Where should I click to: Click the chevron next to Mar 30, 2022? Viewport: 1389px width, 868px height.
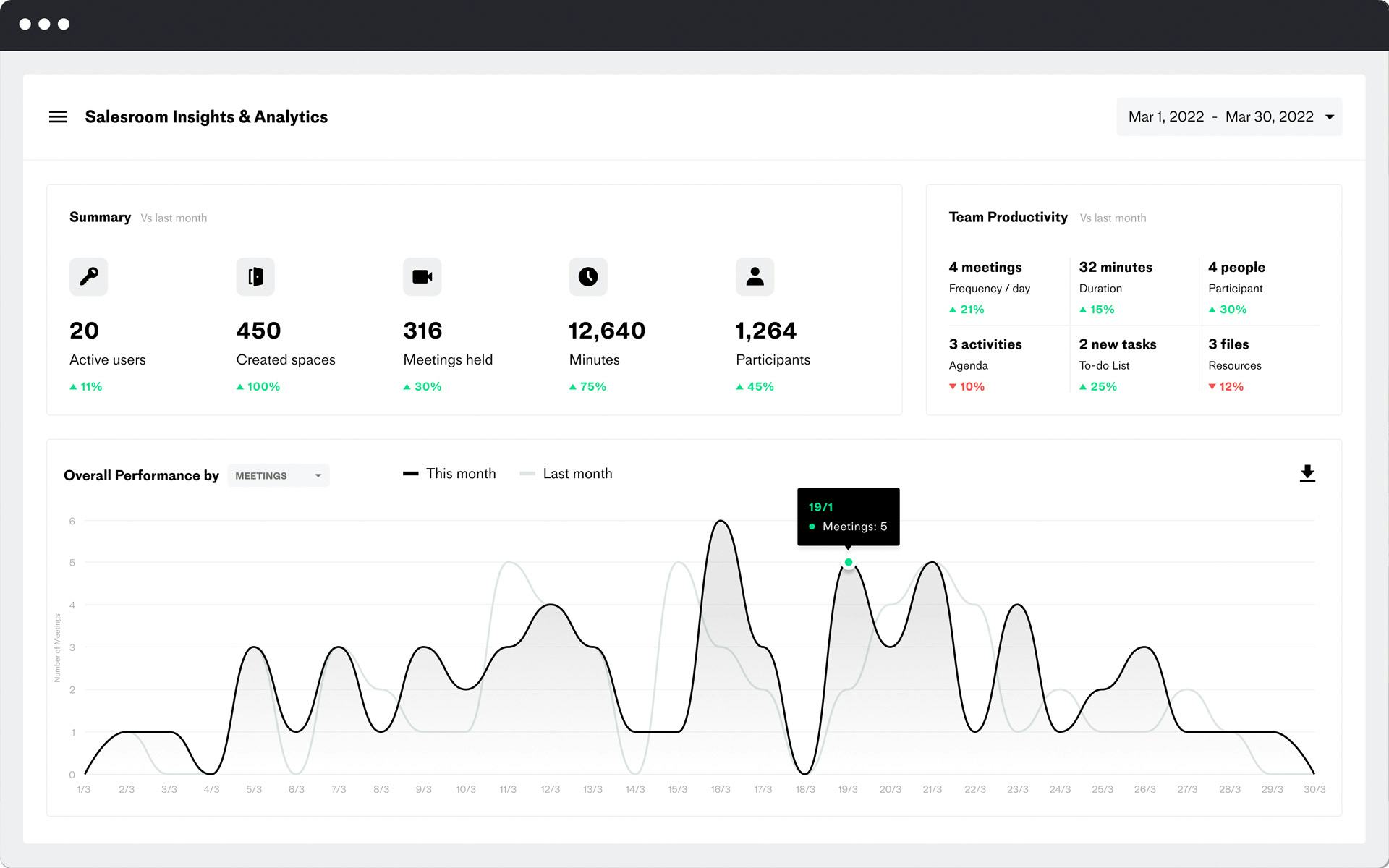pos(1330,116)
